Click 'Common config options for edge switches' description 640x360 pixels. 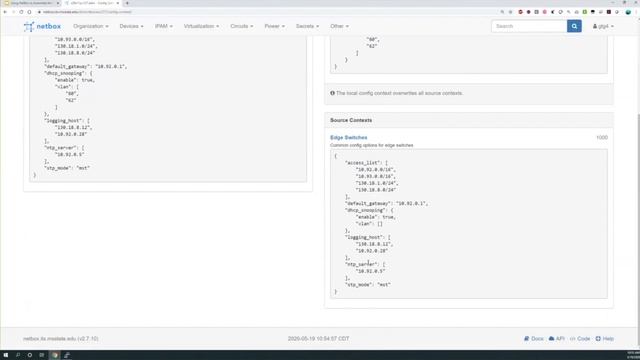[371, 145]
